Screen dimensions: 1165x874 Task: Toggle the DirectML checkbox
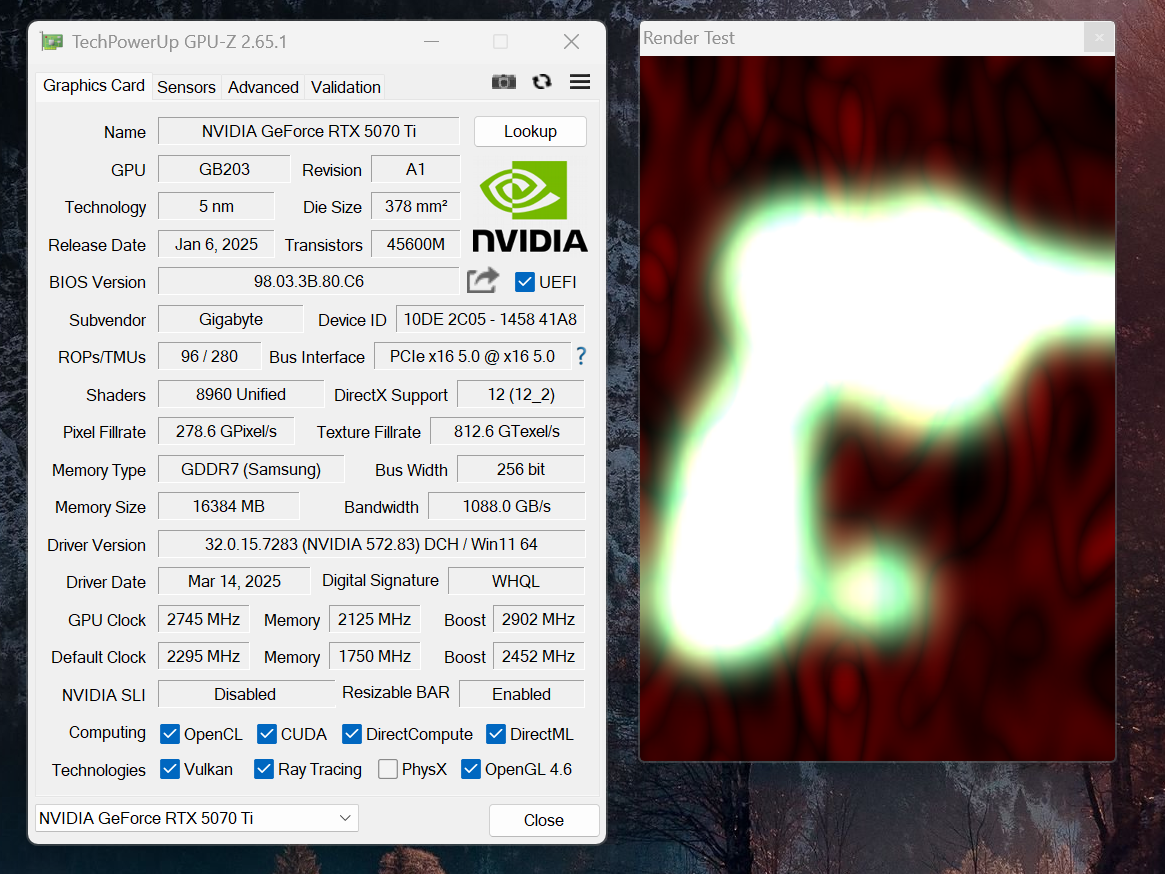496,734
